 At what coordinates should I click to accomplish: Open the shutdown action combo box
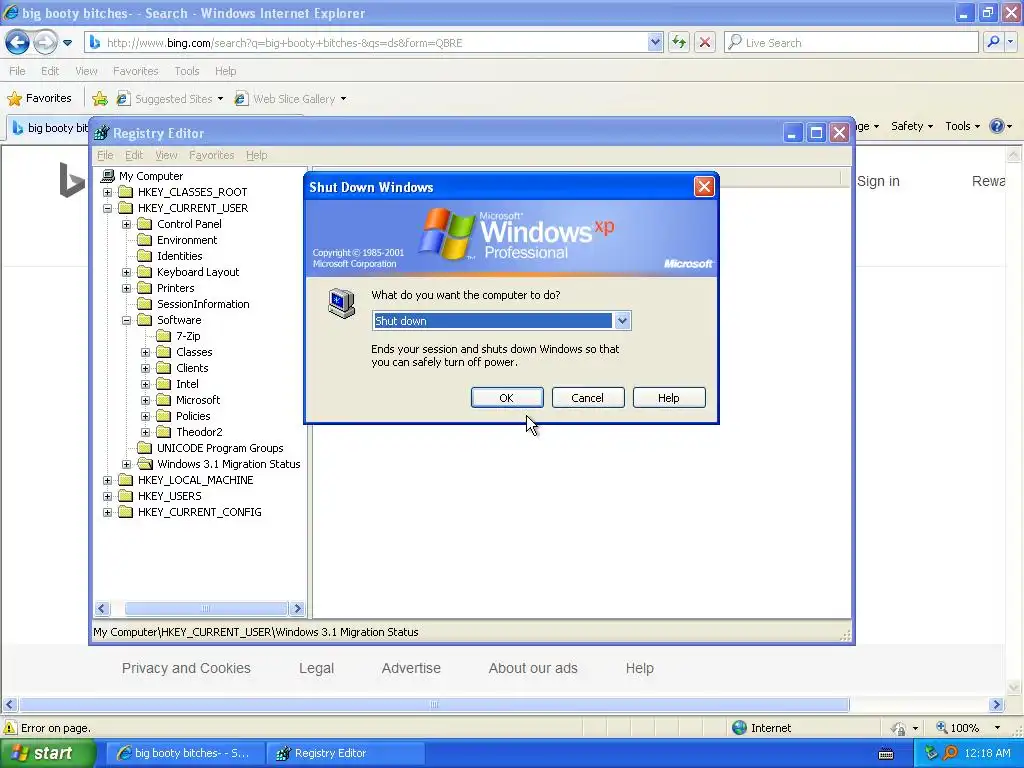tap(622, 321)
